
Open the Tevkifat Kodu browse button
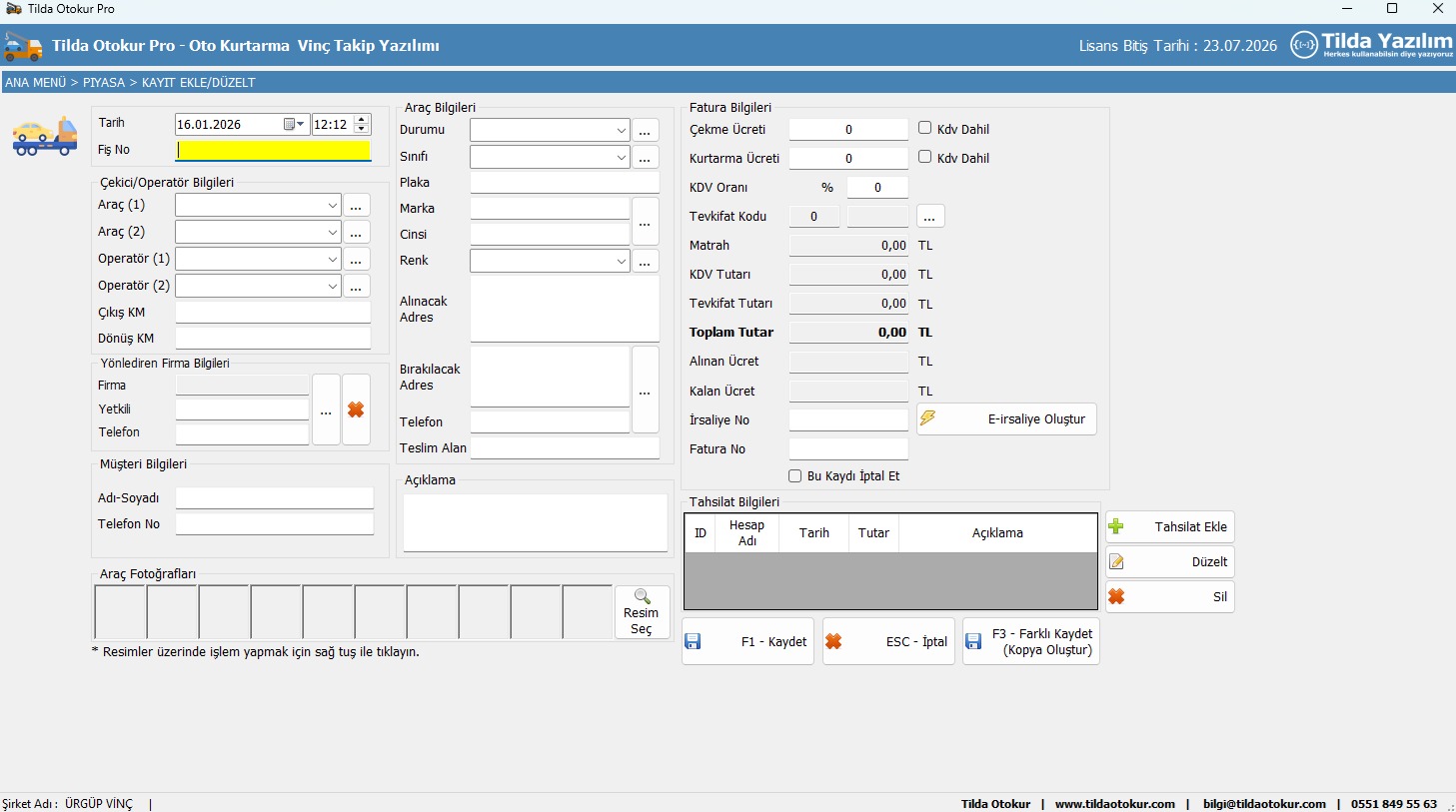pos(929,217)
